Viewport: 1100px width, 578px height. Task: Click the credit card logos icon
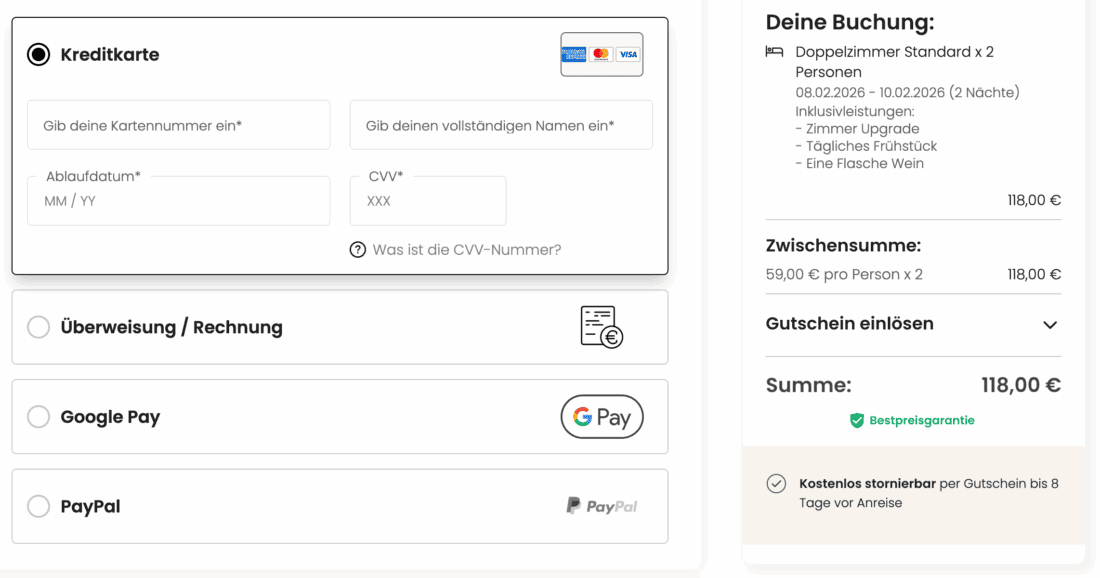click(601, 54)
